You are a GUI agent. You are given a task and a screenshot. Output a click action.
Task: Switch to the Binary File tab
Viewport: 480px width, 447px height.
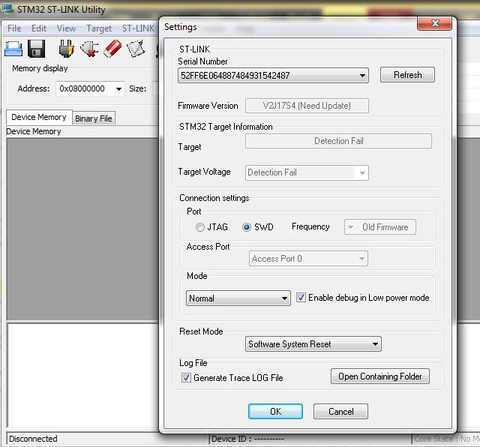[x=94, y=118]
